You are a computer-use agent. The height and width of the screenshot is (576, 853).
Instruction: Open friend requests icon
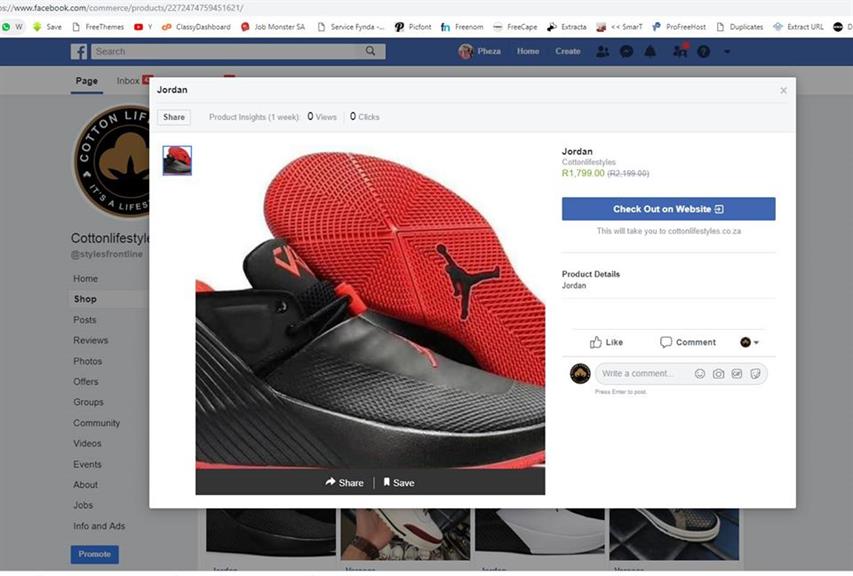coord(602,51)
